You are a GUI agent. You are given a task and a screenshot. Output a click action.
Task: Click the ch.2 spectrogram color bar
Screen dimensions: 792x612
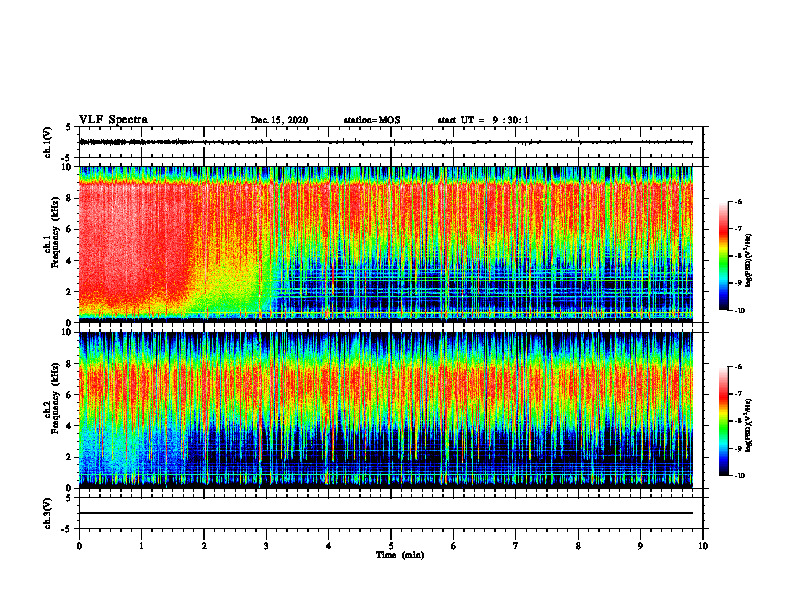pyautogui.click(x=723, y=421)
